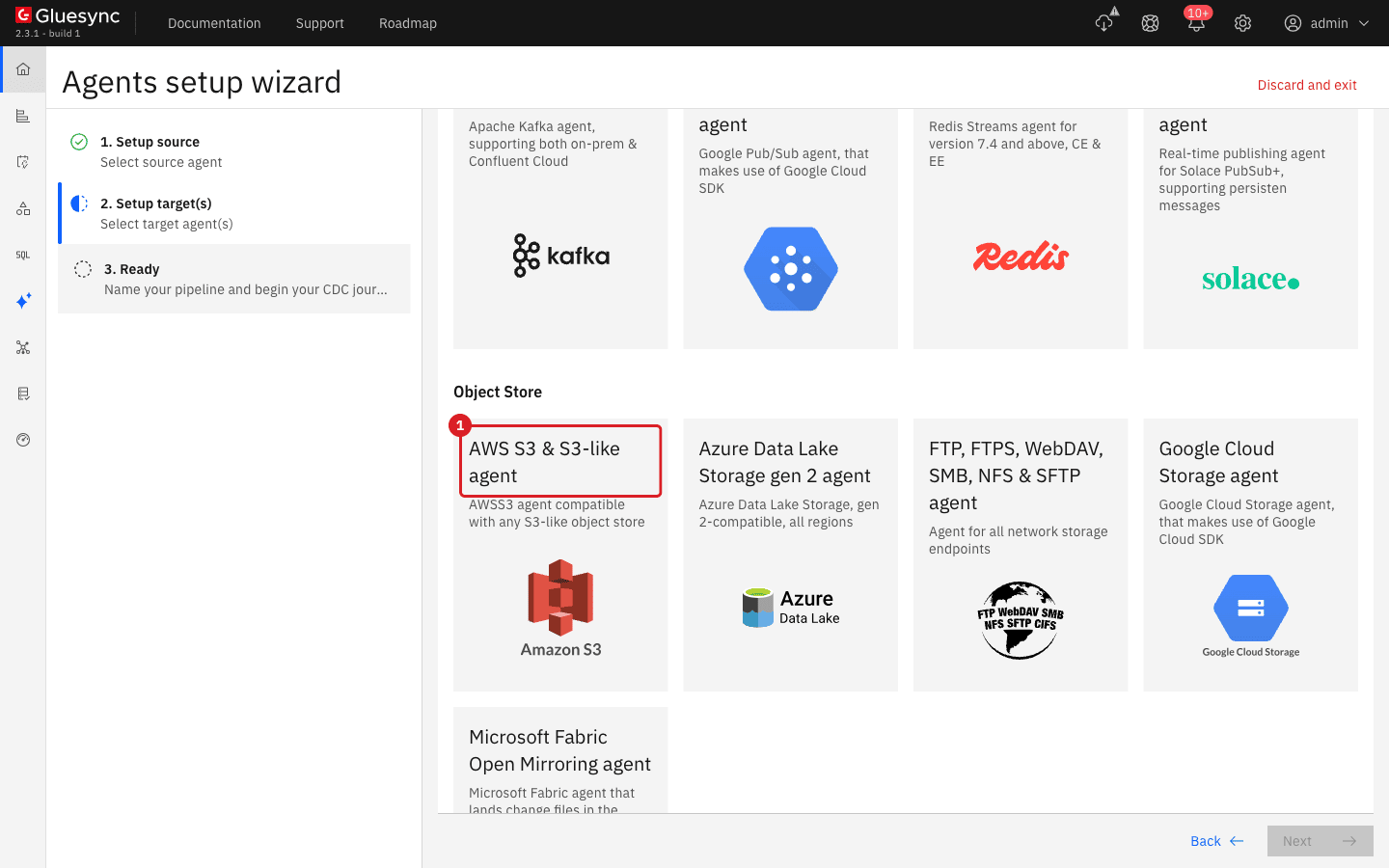Select Azure Data Lake Storage gen 2 agent
The image size is (1389, 868).
791,555
